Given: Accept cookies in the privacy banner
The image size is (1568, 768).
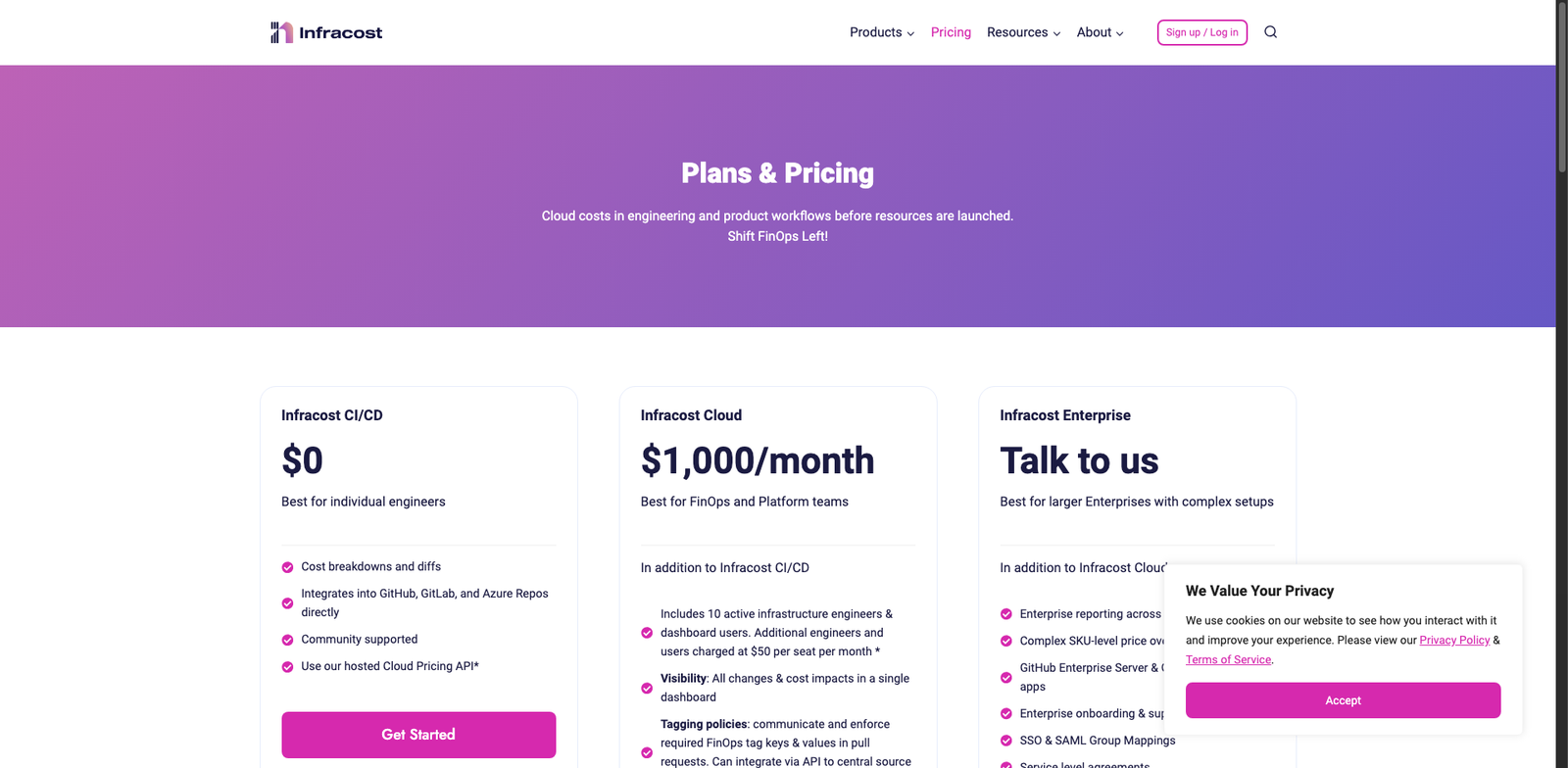Looking at the screenshot, I should tap(1342, 699).
